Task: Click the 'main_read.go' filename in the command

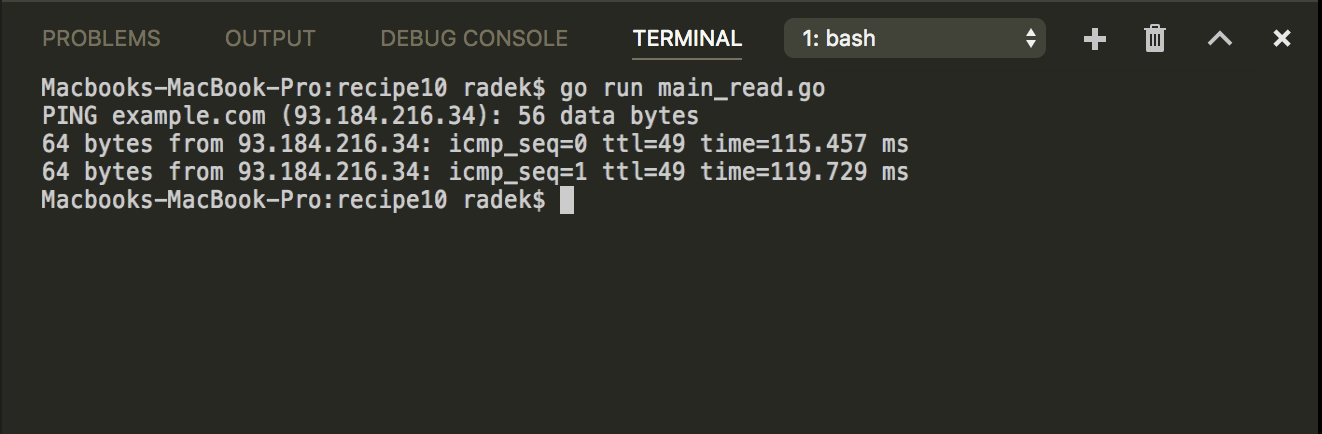Action: tap(741, 88)
